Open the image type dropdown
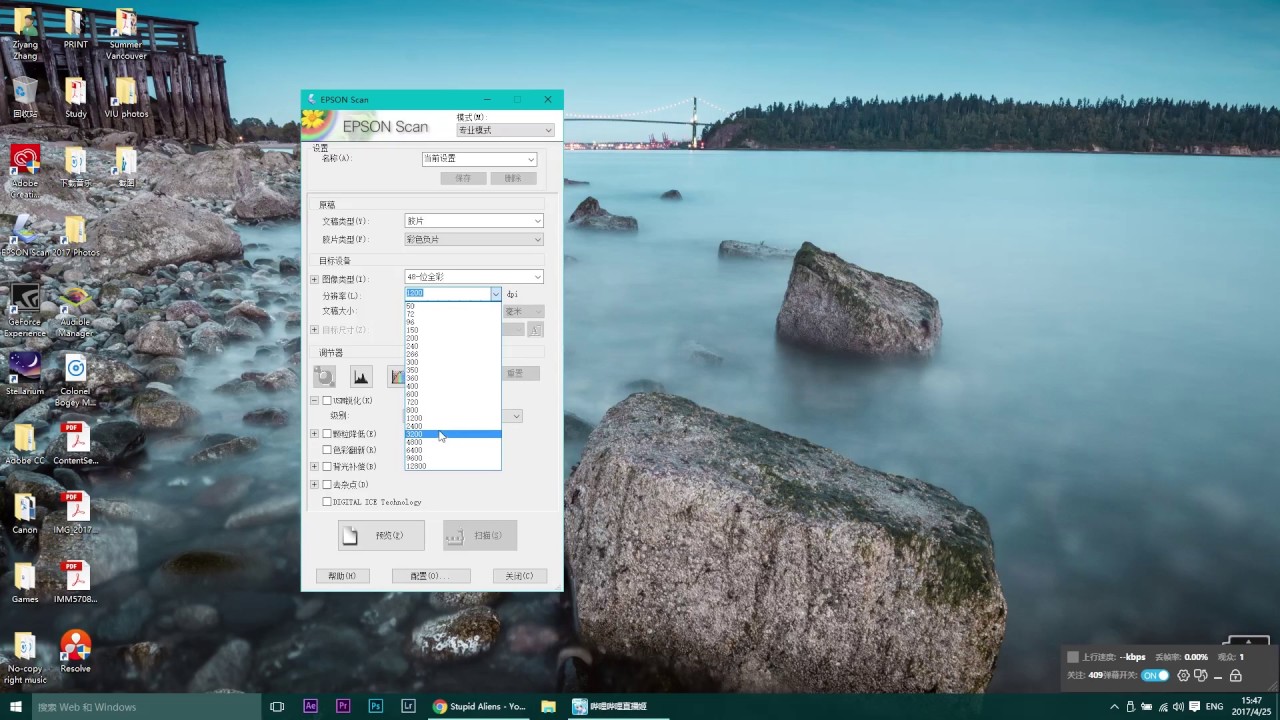Viewport: 1280px width, 720px height. coord(474,277)
